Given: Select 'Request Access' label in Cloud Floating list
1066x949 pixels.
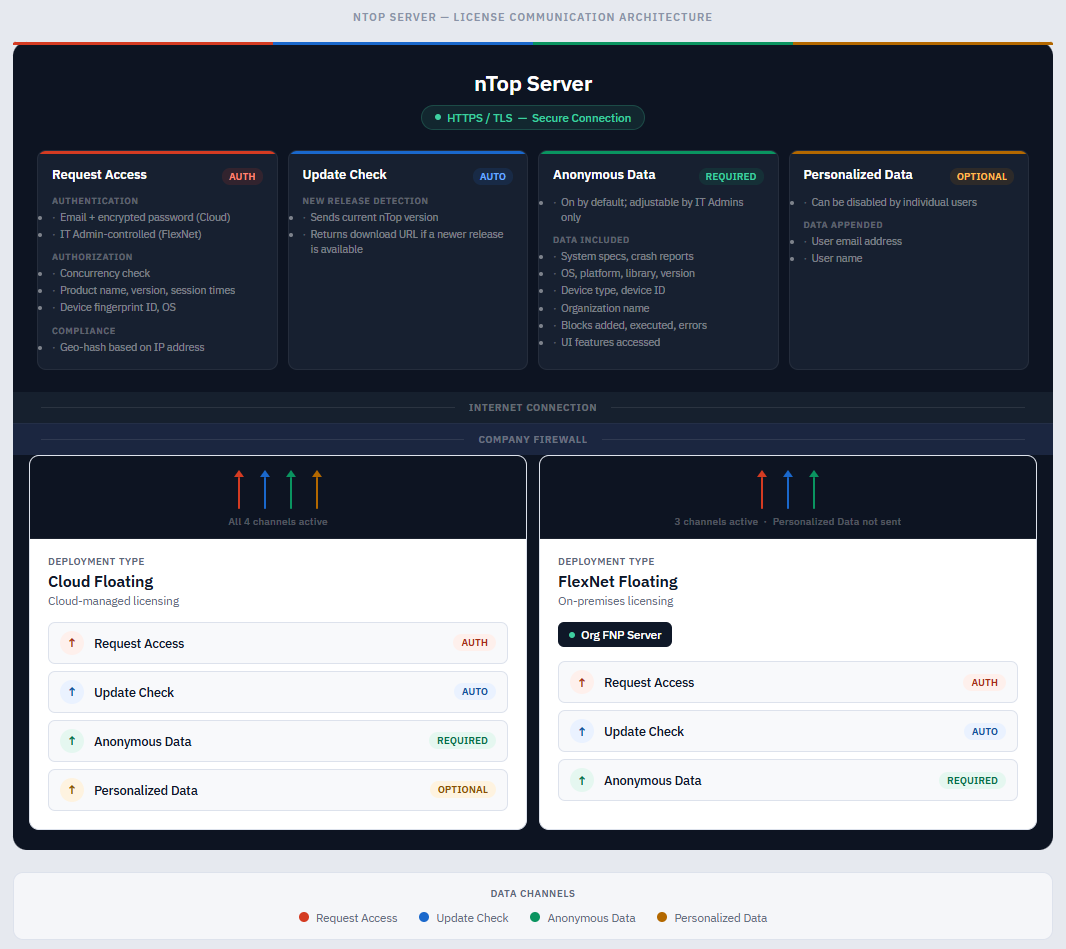Looking at the screenshot, I should (139, 643).
